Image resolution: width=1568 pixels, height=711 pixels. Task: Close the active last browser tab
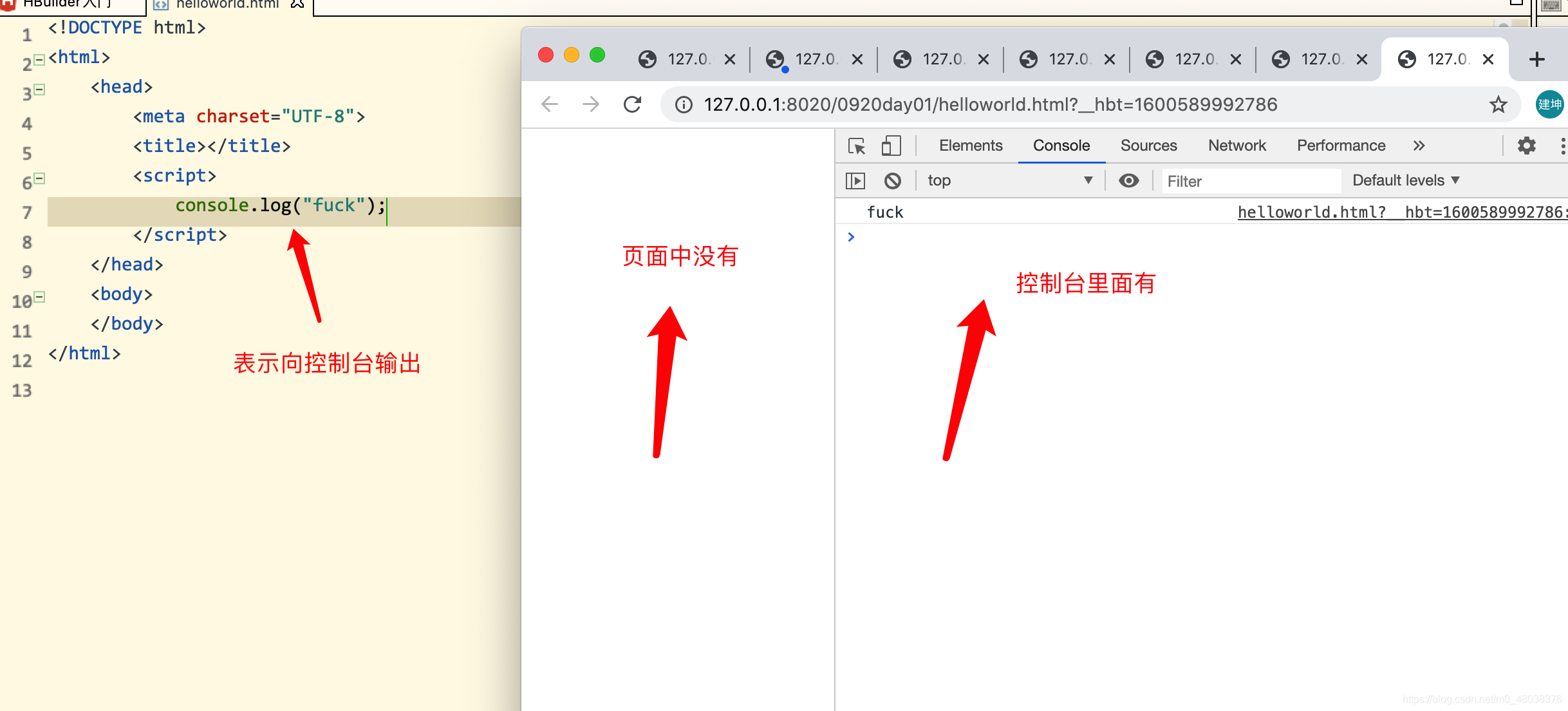pos(1488,59)
